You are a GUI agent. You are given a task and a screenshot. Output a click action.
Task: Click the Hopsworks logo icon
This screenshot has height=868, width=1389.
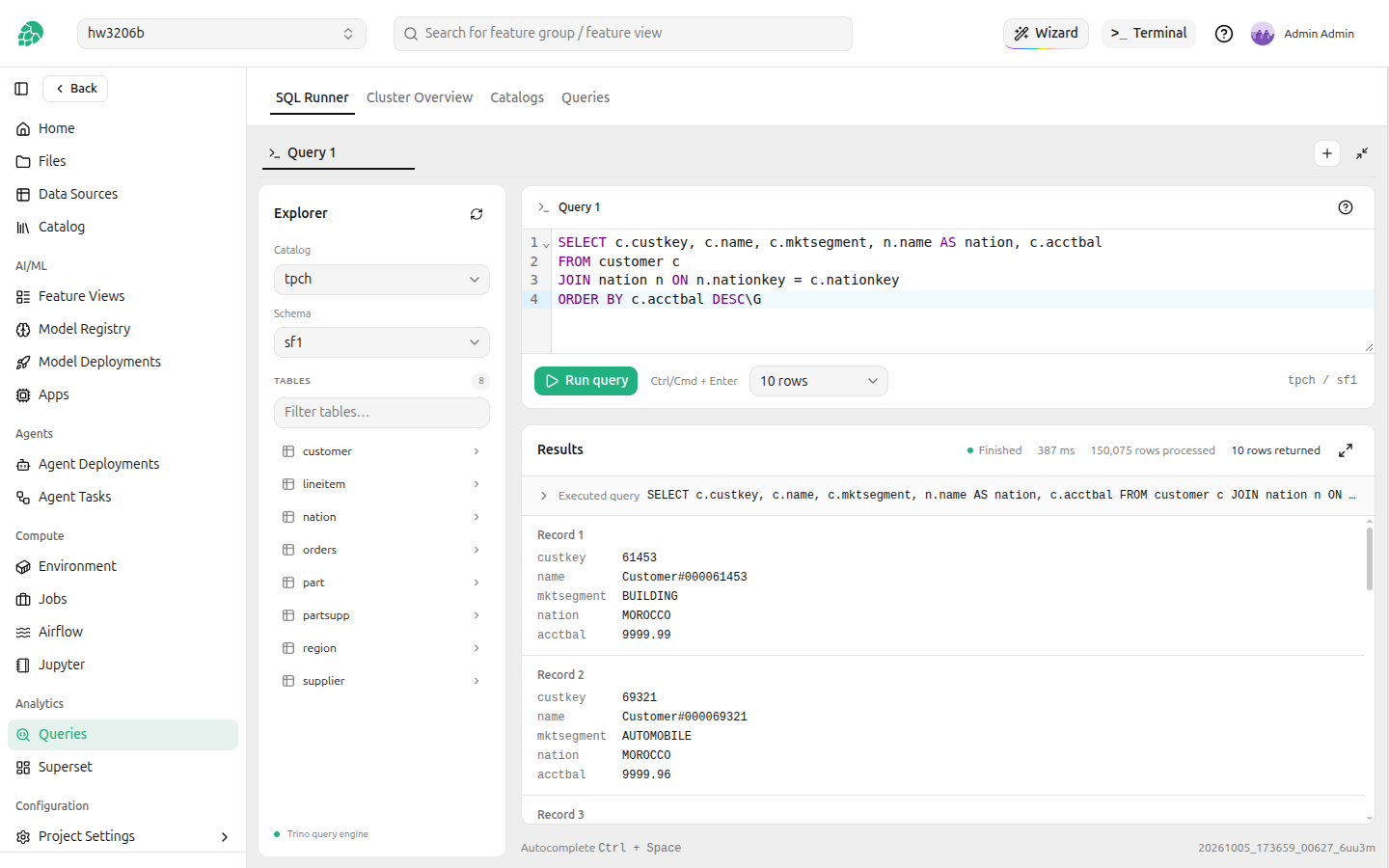[30, 34]
